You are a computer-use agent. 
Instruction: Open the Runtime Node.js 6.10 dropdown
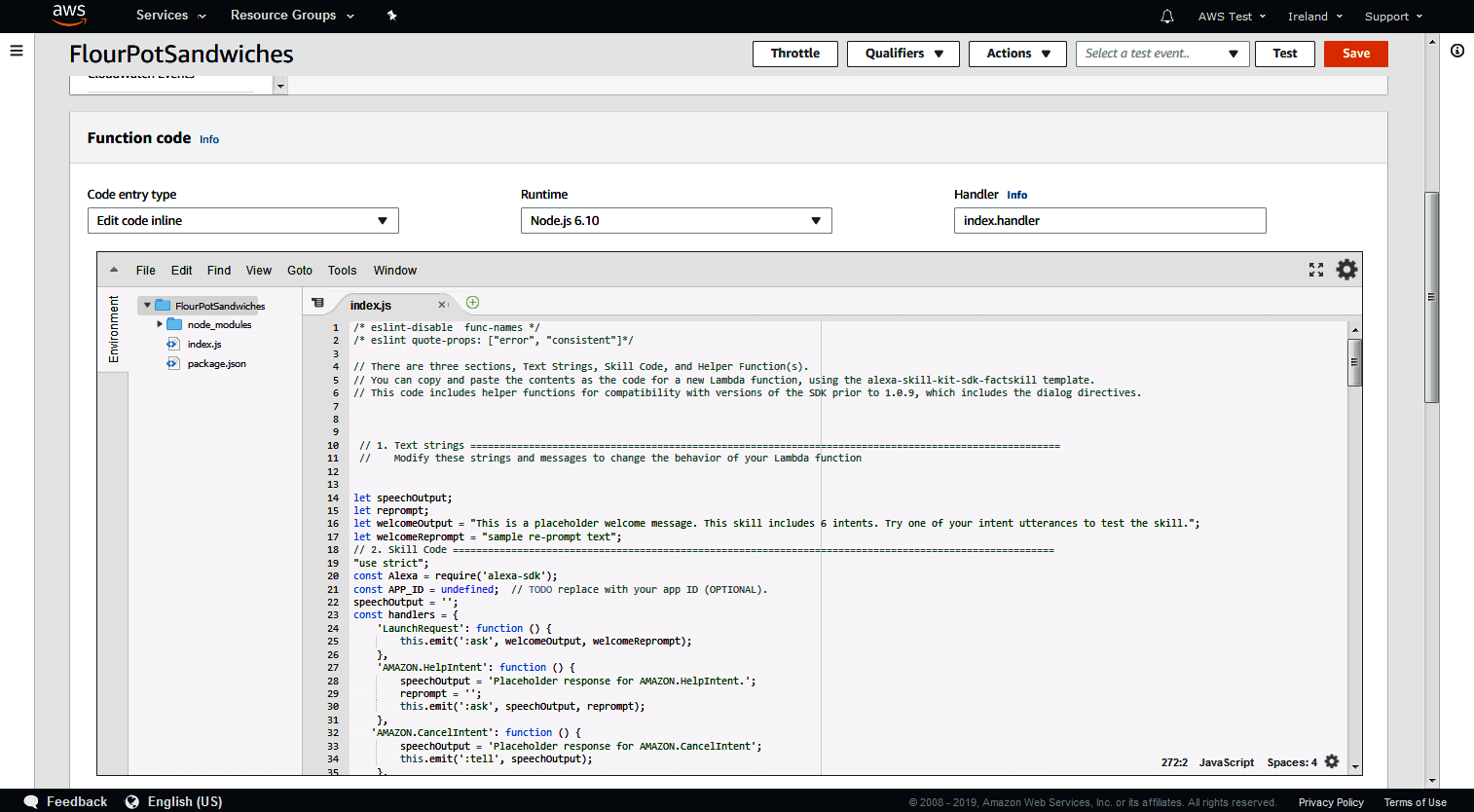click(x=676, y=221)
